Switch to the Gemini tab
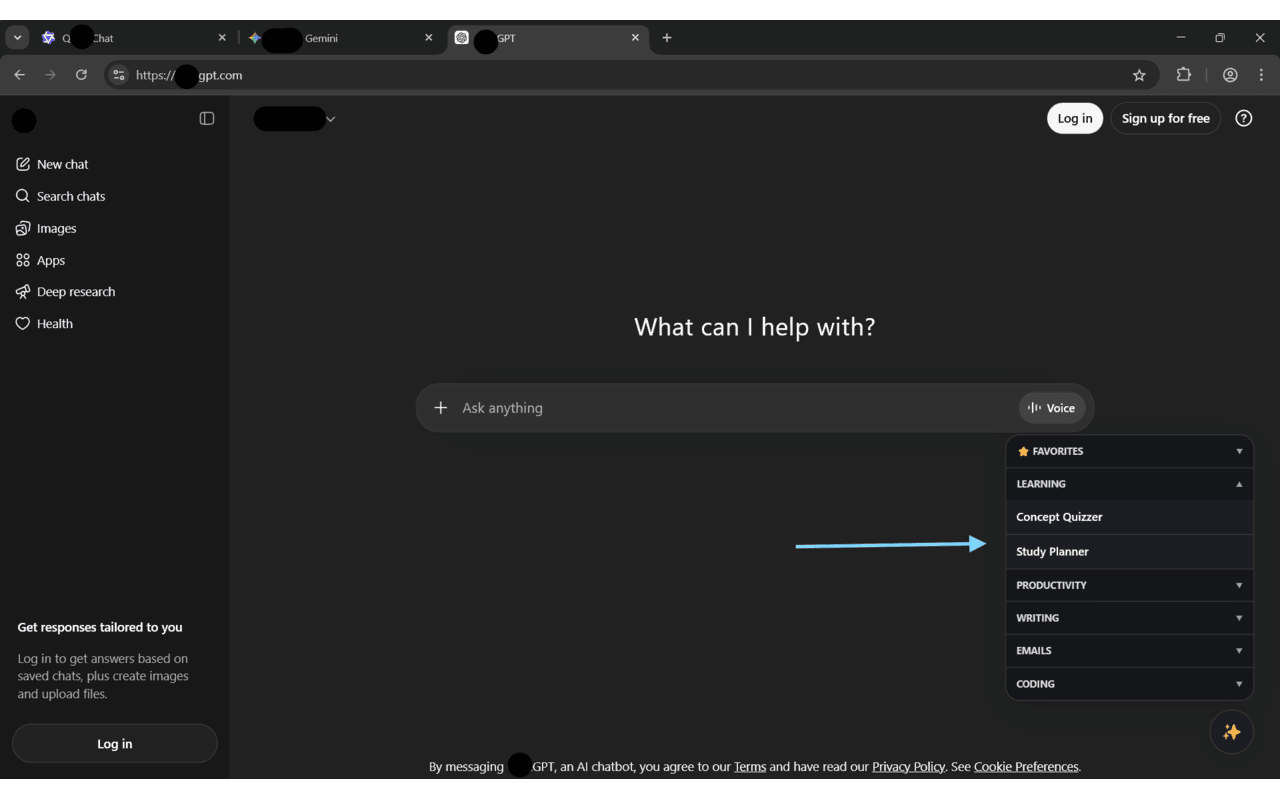1280x800 pixels. pos(340,38)
